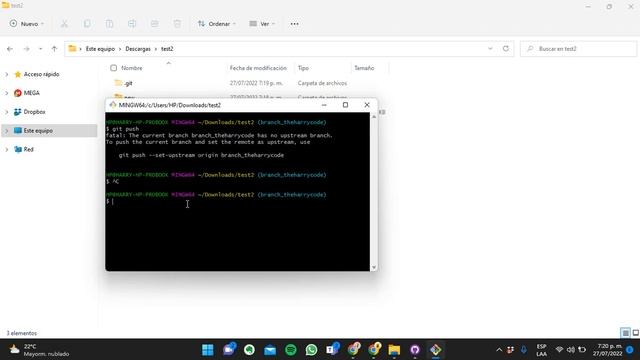Click the Paste icon in Explorer toolbar
The width and height of the screenshot is (640, 360).
[109, 24]
